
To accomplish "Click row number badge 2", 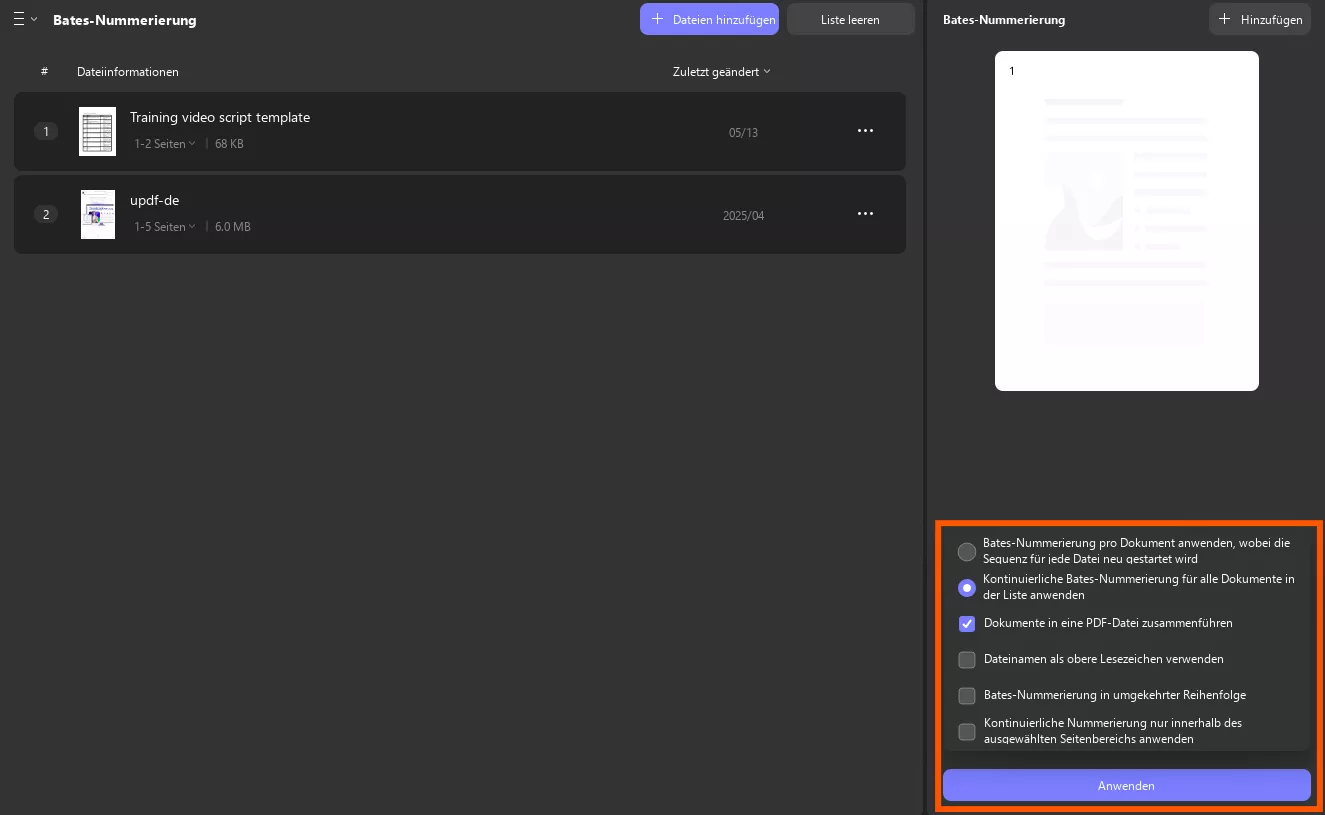I will coord(46,214).
